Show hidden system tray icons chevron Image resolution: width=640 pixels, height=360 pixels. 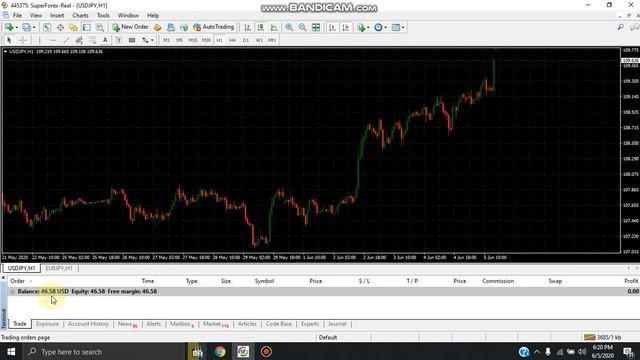coord(537,352)
